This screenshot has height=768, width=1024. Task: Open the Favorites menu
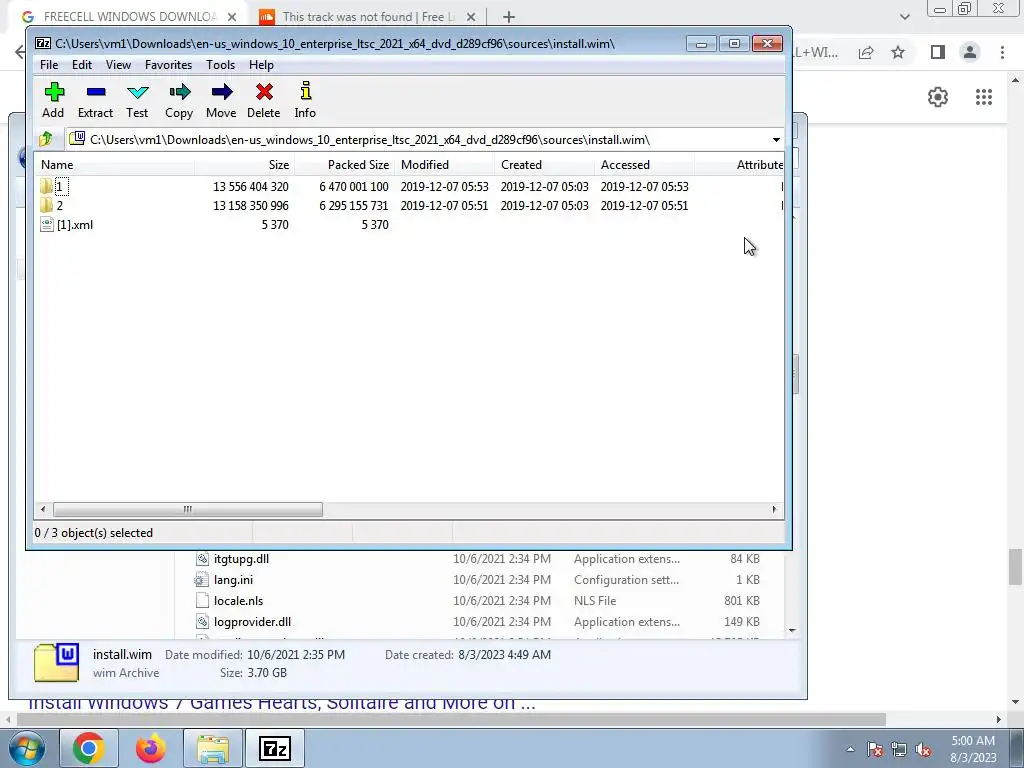168,65
